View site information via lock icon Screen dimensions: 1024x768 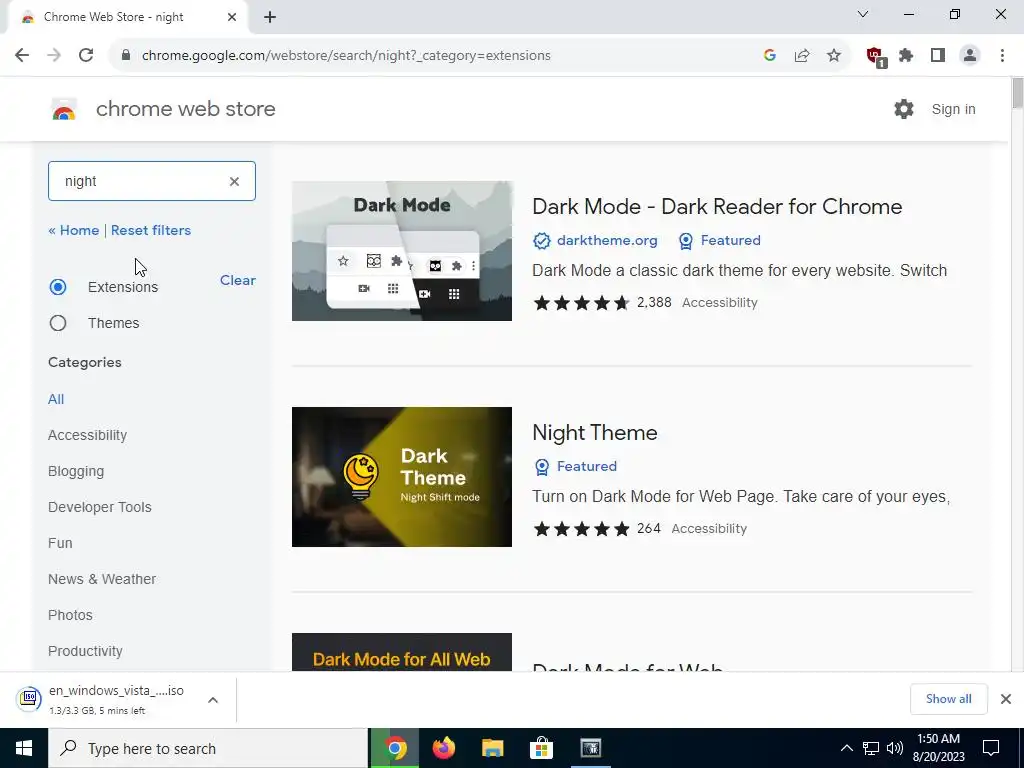[x=126, y=56]
